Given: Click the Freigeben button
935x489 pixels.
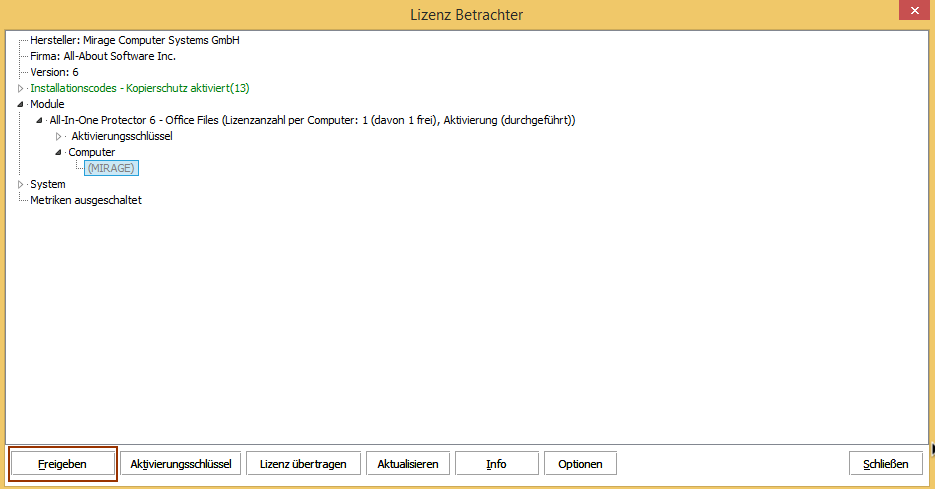Looking at the screenshot, I should coord(63,464).
